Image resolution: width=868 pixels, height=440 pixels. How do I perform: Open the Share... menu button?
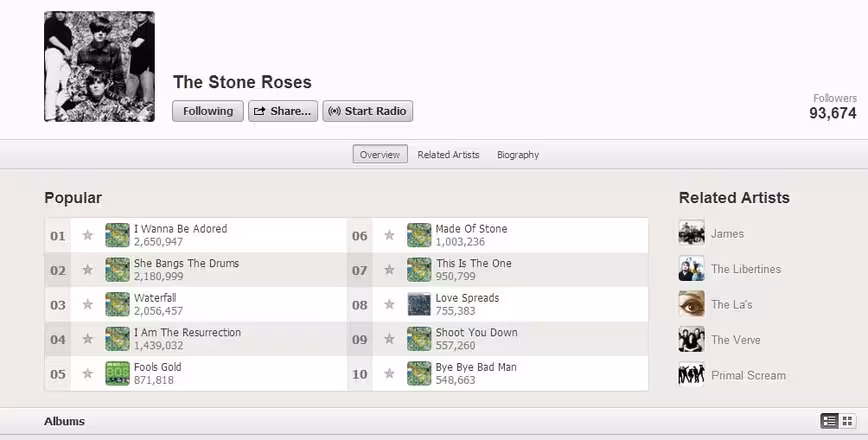tap(283, 111)
